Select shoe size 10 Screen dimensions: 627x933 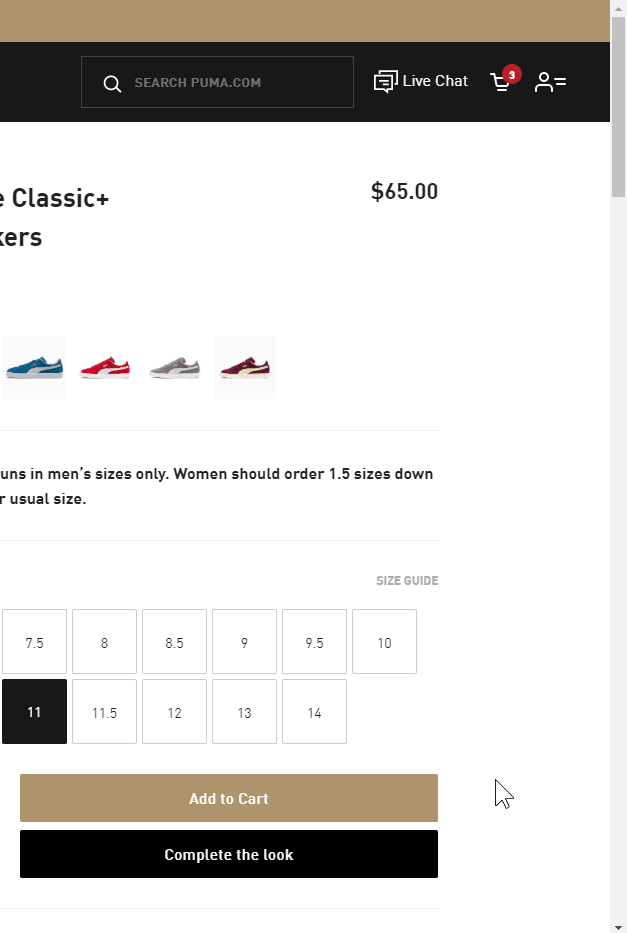pos(384,641)
